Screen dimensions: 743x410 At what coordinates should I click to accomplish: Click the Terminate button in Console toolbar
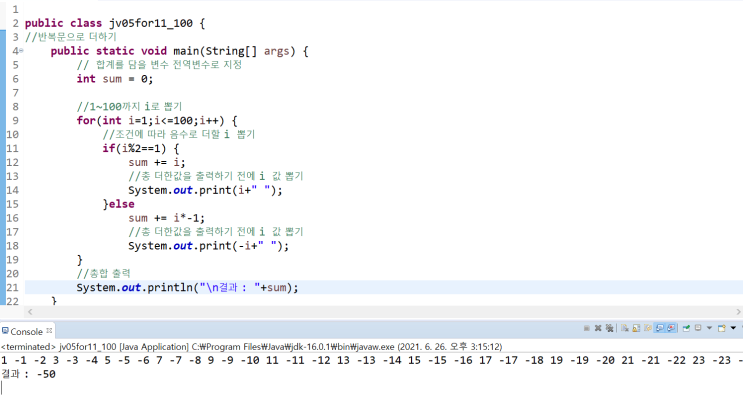coord(586,328)
